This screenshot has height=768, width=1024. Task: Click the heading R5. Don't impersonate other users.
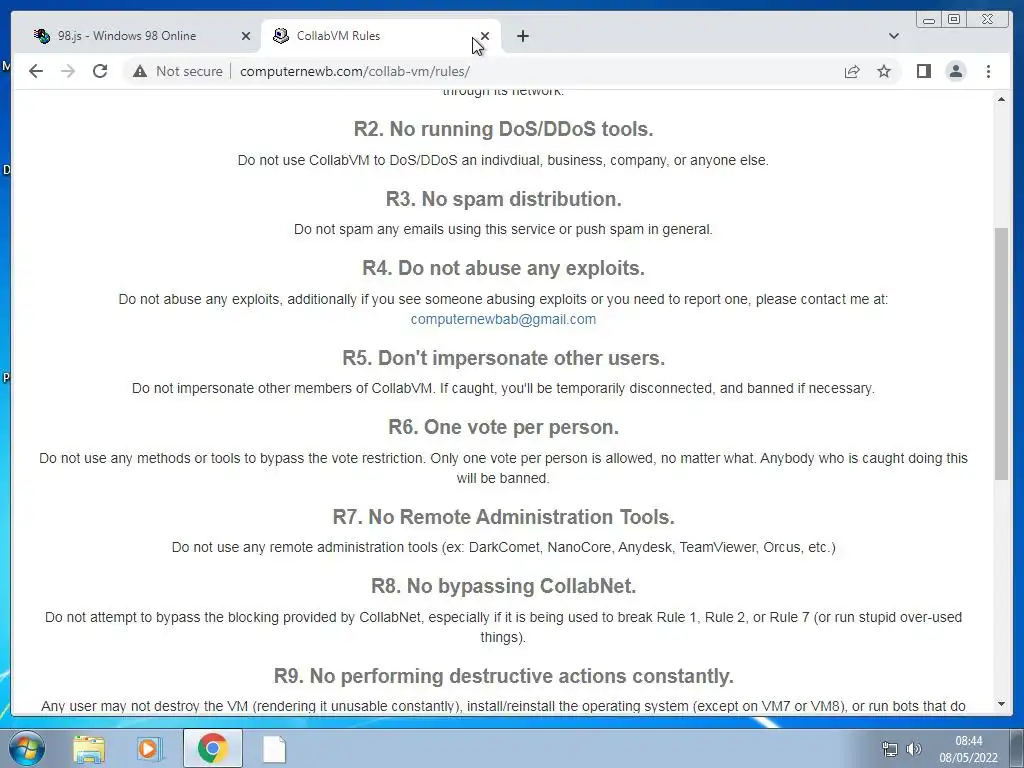click(x=503, y=358)
